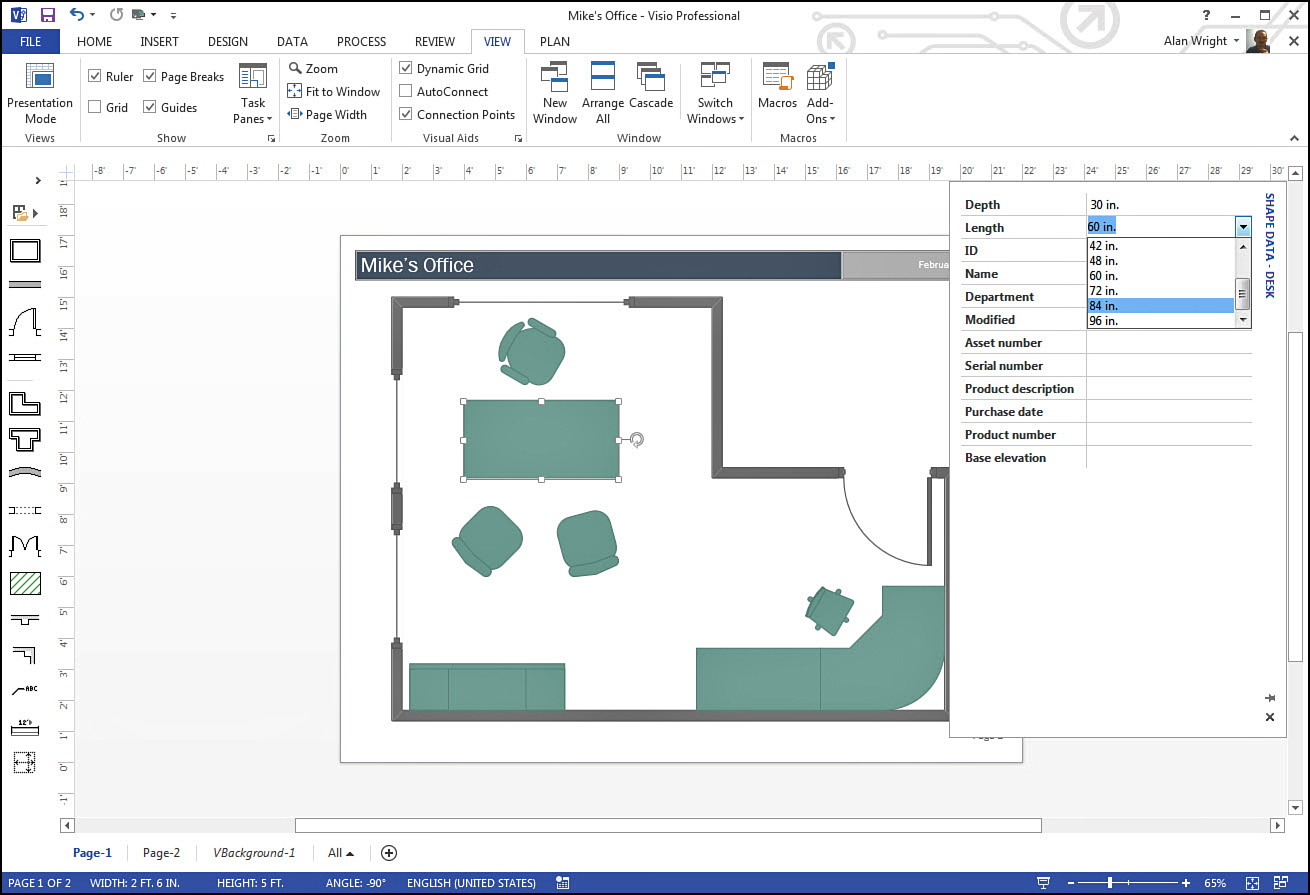This screenshot has width=1310, height=895.
Task: Open Help with the question mark
Action: (x=1207, y=15)
